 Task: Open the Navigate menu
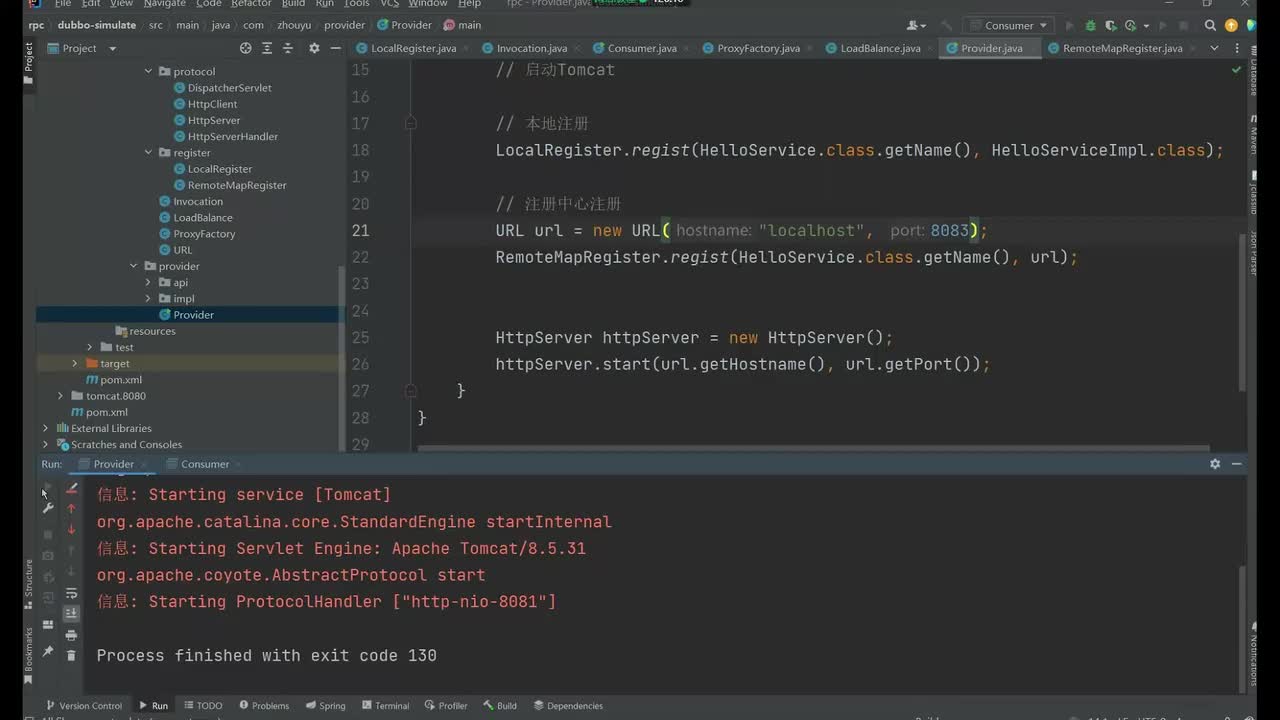(164, 4)
